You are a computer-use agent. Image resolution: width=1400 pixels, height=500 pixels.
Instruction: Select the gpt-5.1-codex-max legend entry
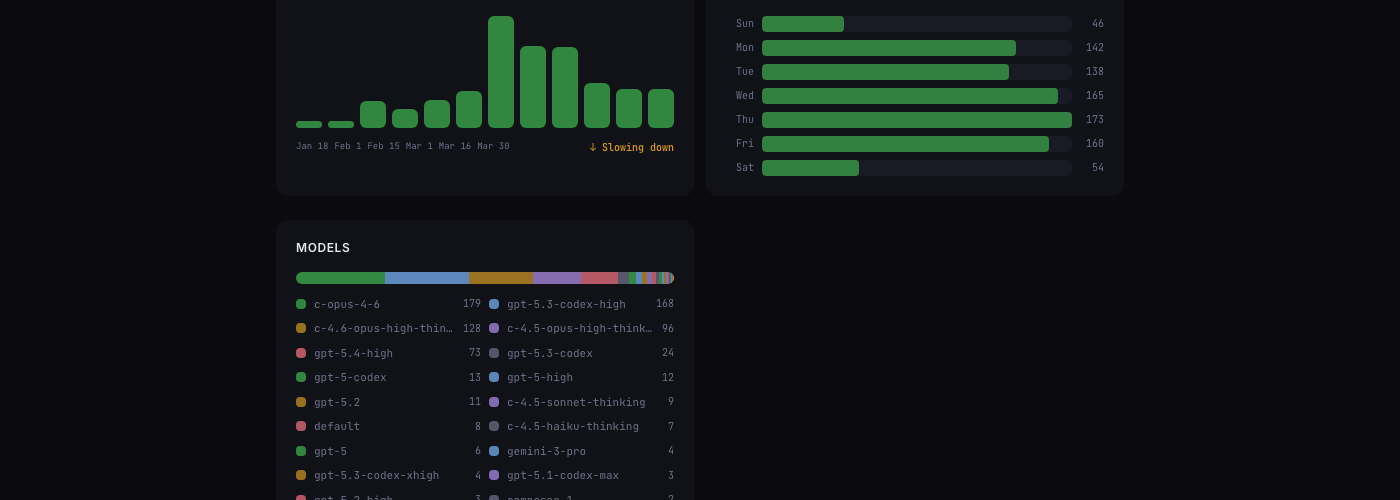coord(562,476)
